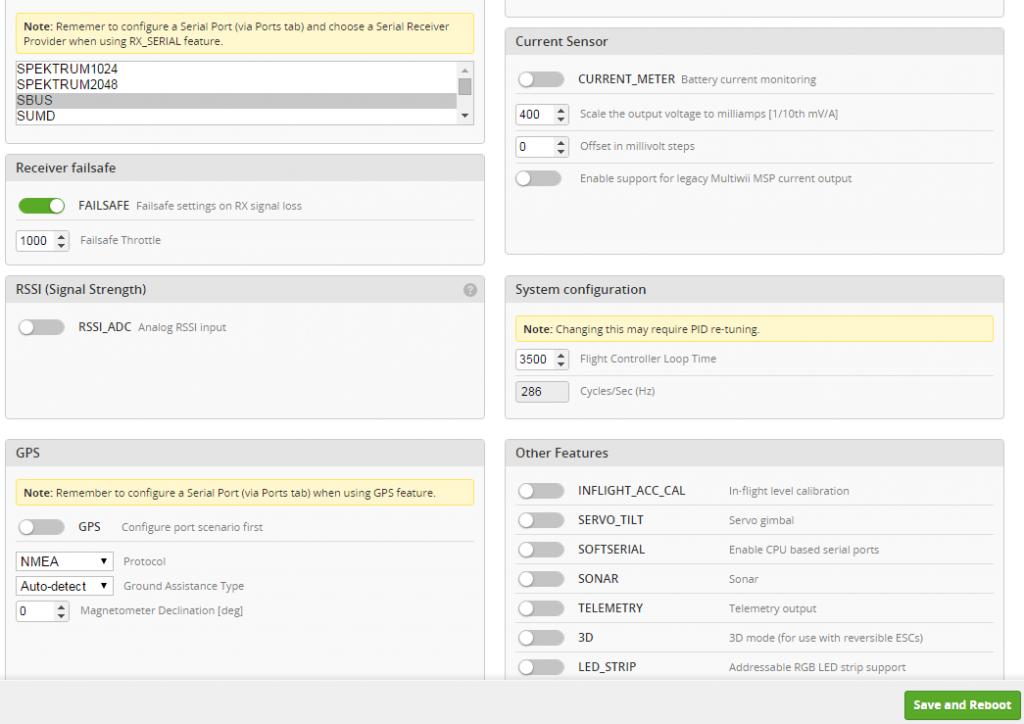Turn on the GPS feature toggle
1024x724 pixels.
click(x=41, y=527)
